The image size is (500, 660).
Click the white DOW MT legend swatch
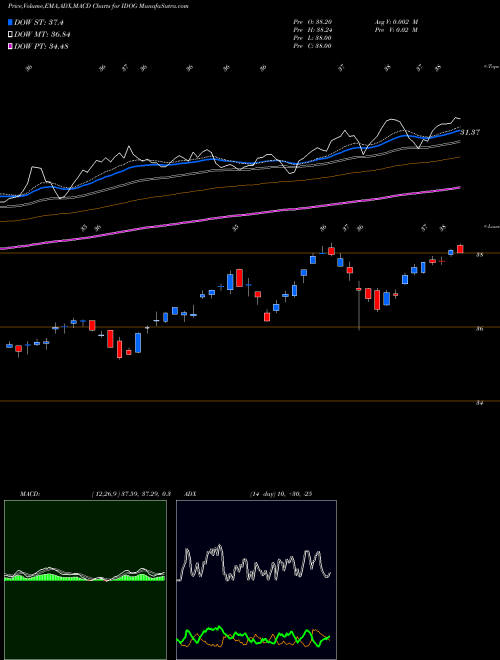point(10,35)
